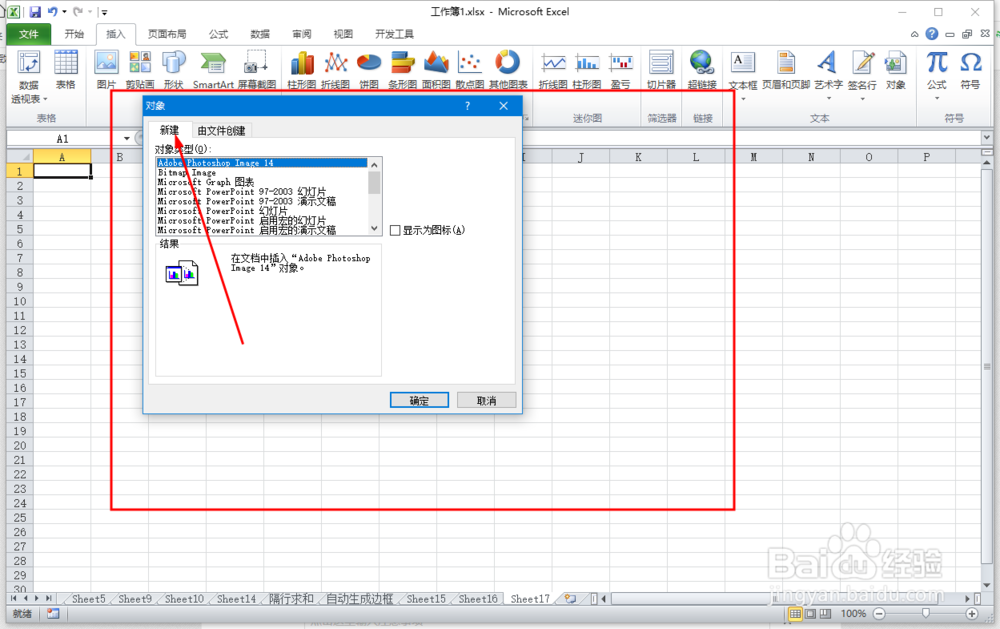
Task: Minimize the ribbon with the caret icon
Action: 915,34
